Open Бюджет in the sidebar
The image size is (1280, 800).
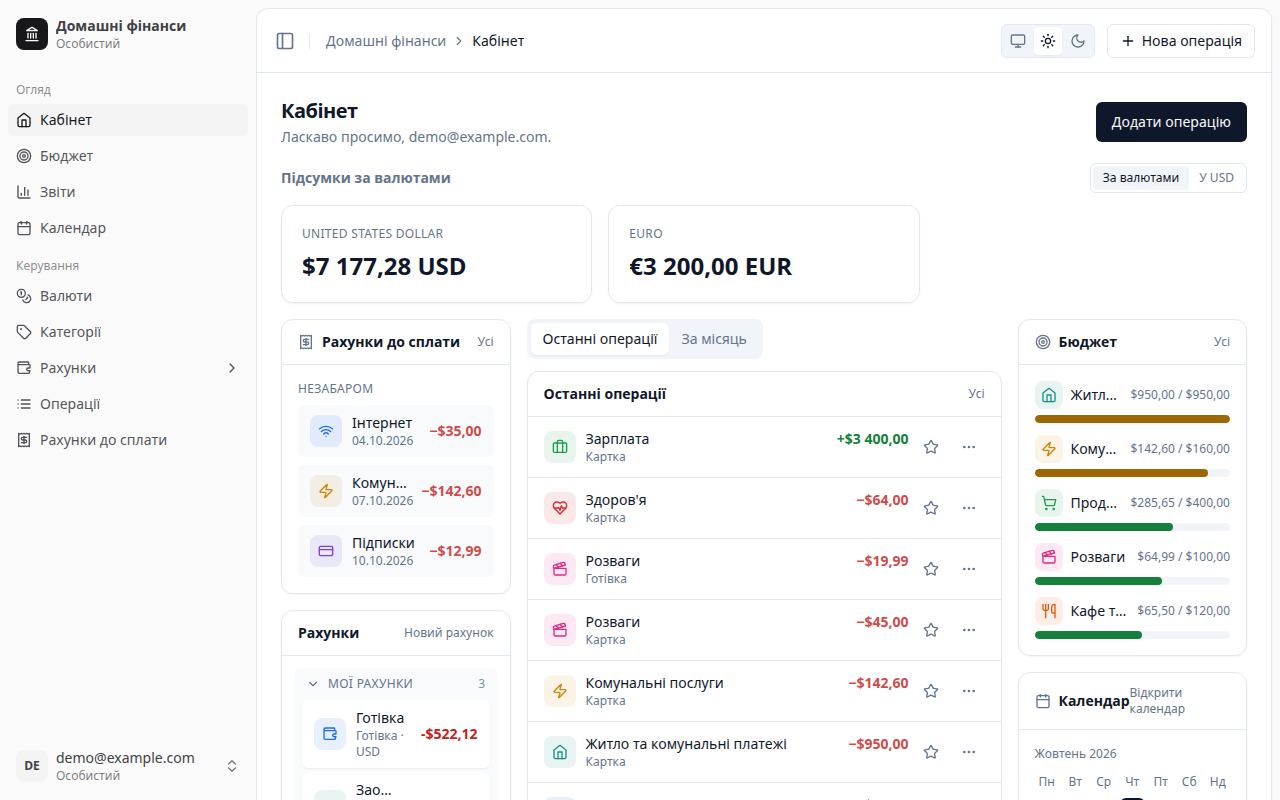click(x=128, y=156)
